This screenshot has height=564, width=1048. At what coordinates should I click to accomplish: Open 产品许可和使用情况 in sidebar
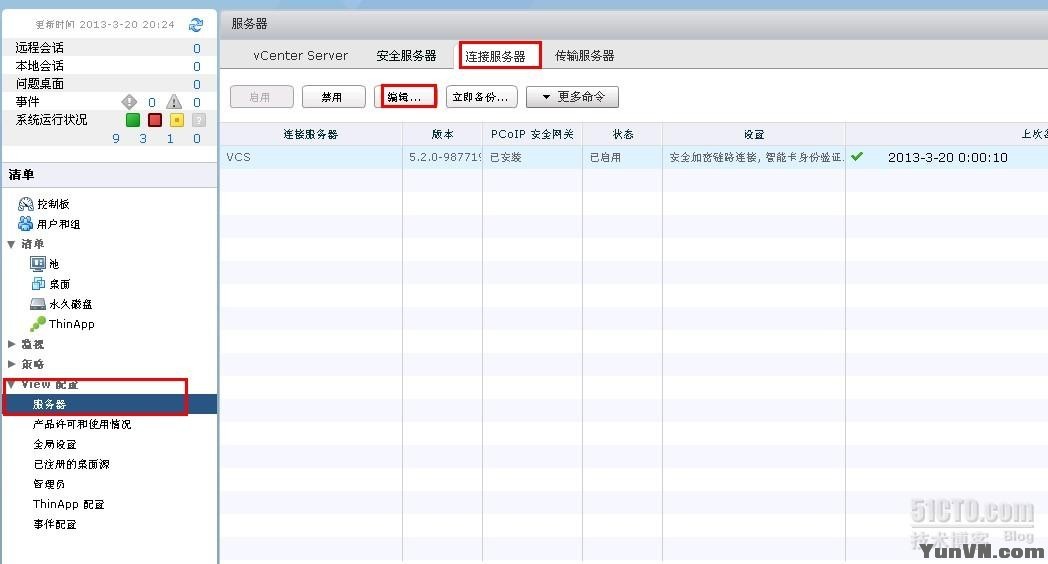pyautogui.click(x=82, y=424)
